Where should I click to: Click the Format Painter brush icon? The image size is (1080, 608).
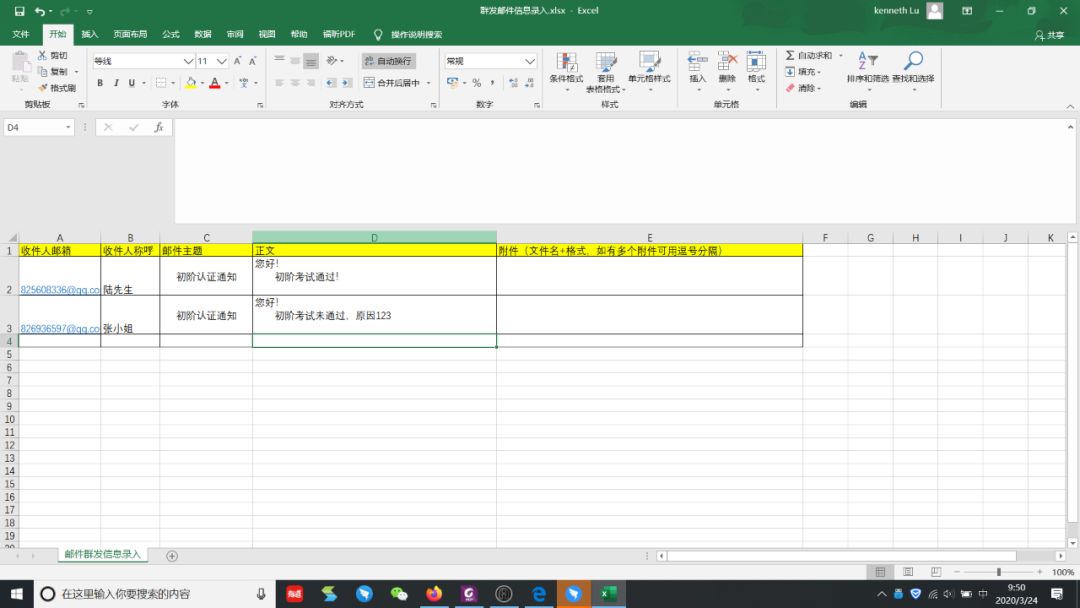43,88
